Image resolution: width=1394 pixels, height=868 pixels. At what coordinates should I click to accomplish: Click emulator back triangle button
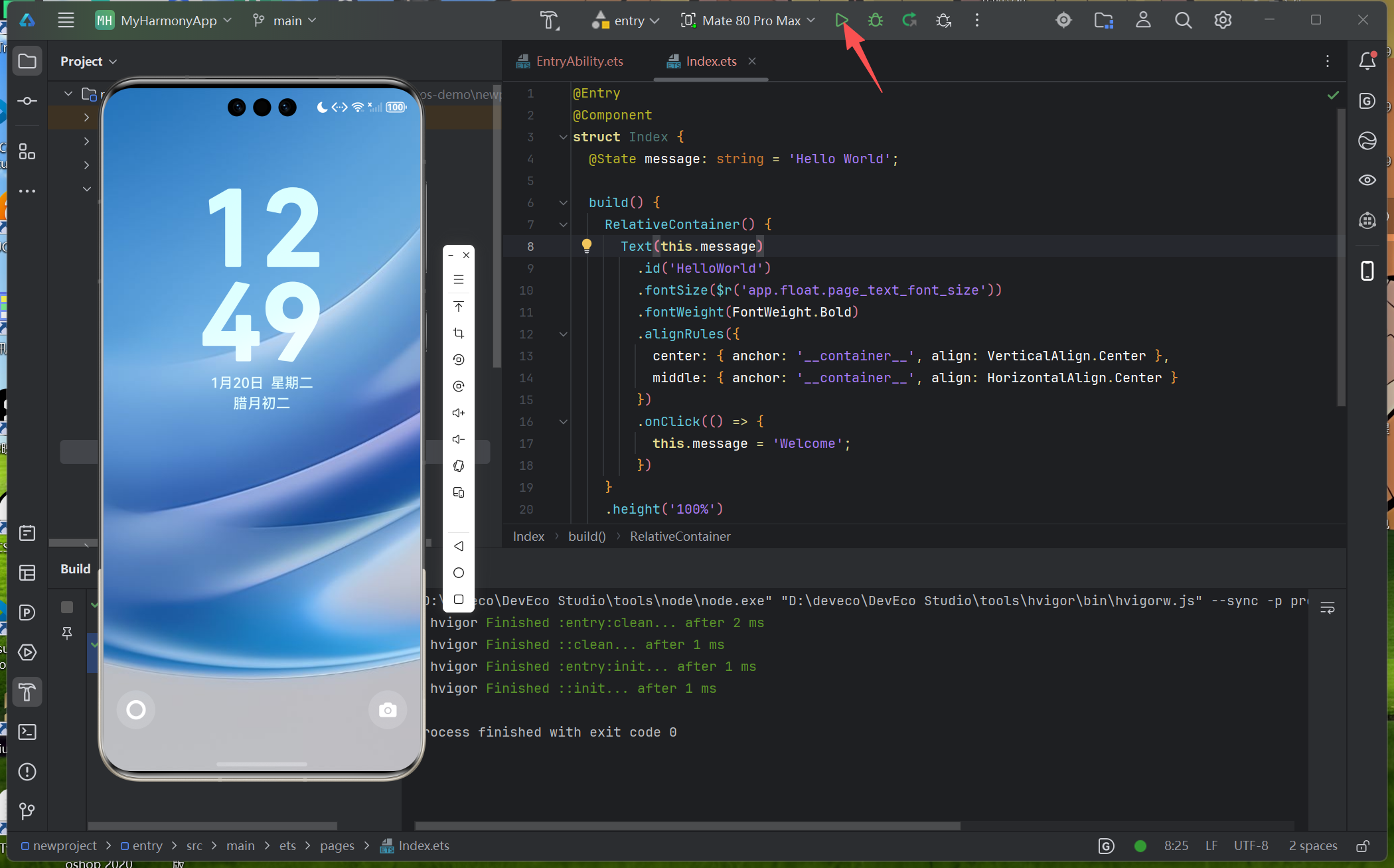458,546
